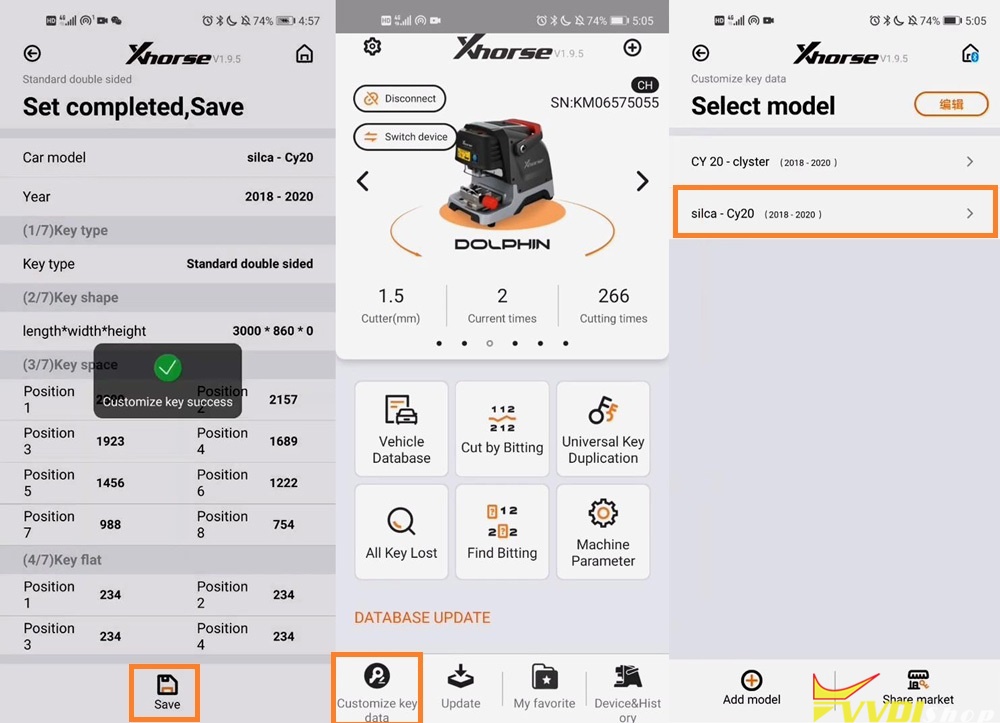Tap key space Position 5 value 1456
The width and height of the screenshot is (1000, 723).
[110, 483]
